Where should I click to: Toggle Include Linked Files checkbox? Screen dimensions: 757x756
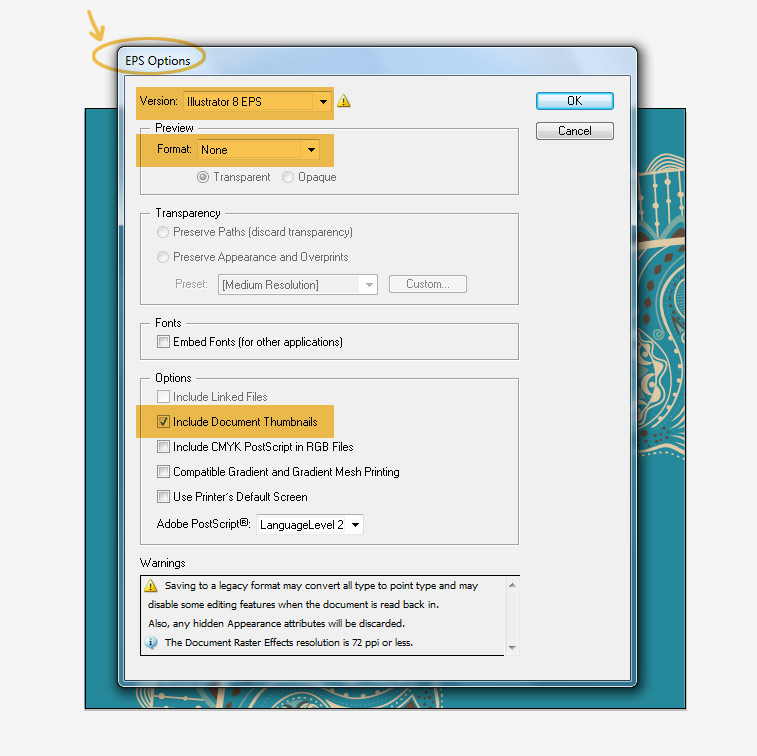[163, 397]
